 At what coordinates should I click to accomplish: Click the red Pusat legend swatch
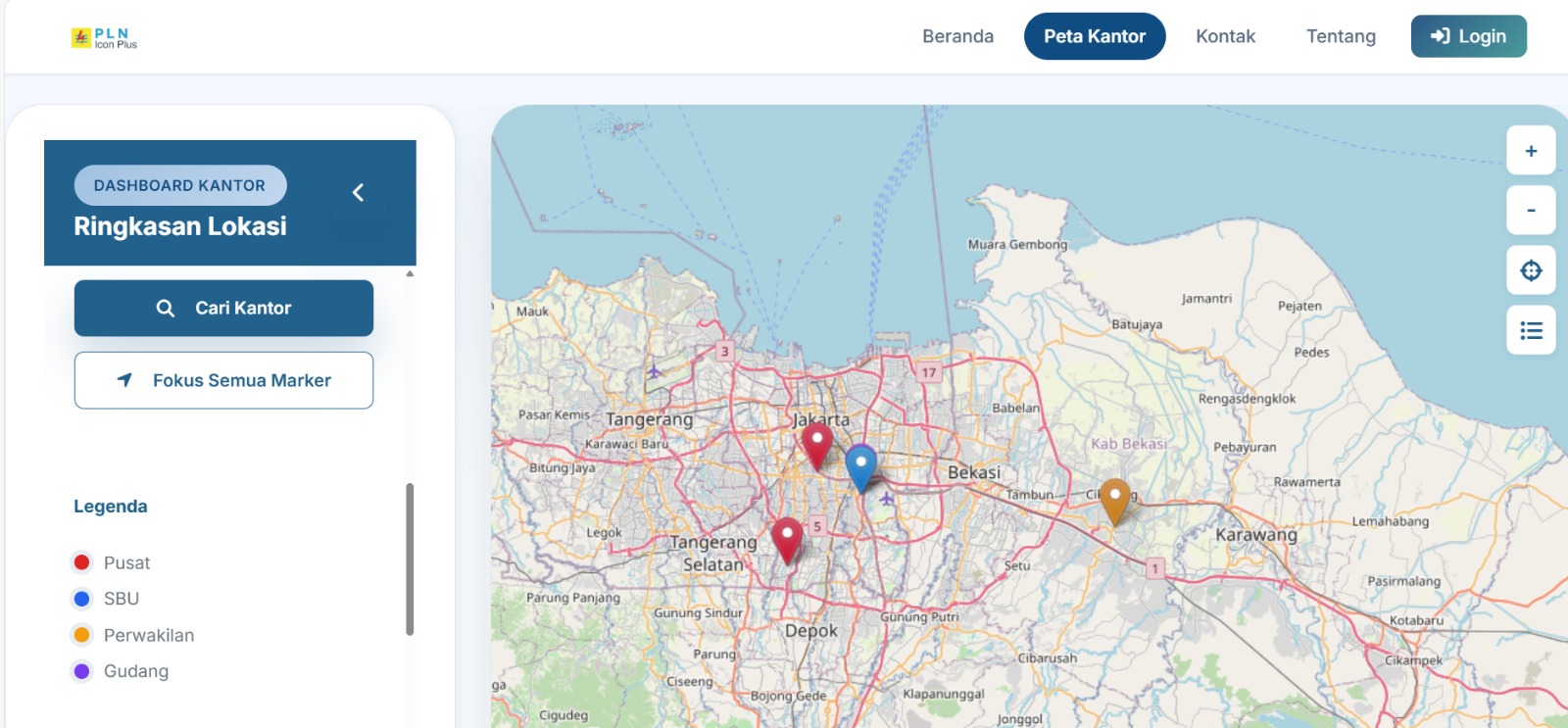[x=82, y=562]
